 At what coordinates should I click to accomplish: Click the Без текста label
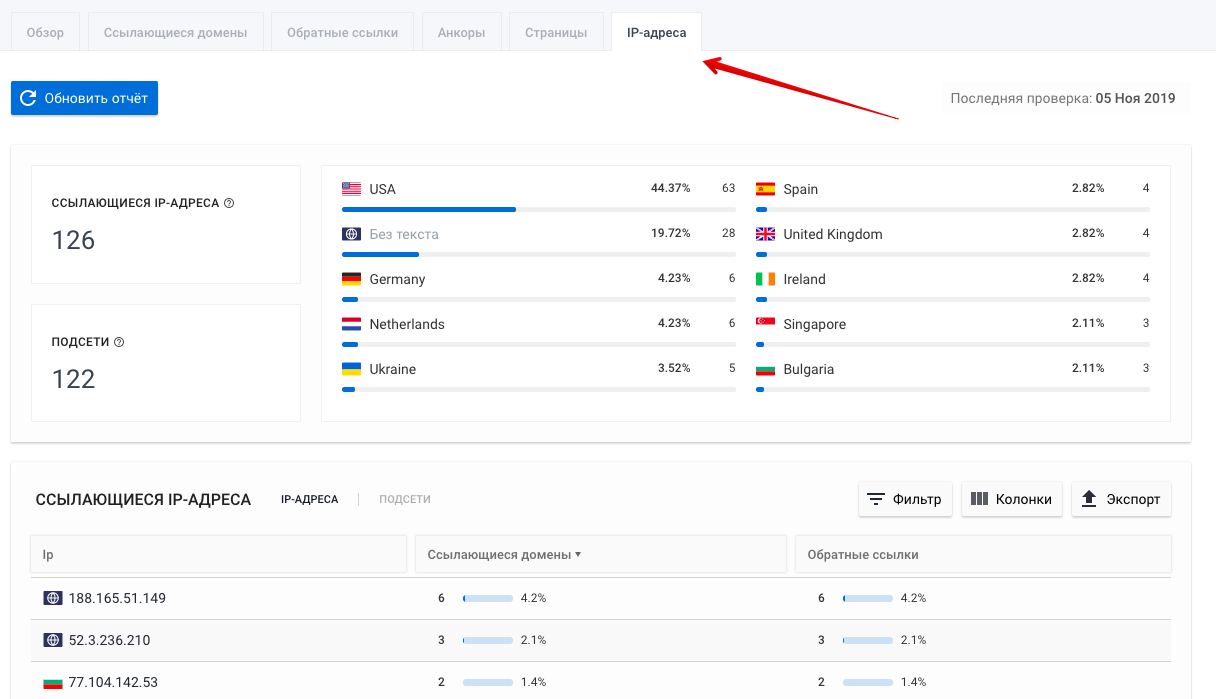(x=404, y=234)
